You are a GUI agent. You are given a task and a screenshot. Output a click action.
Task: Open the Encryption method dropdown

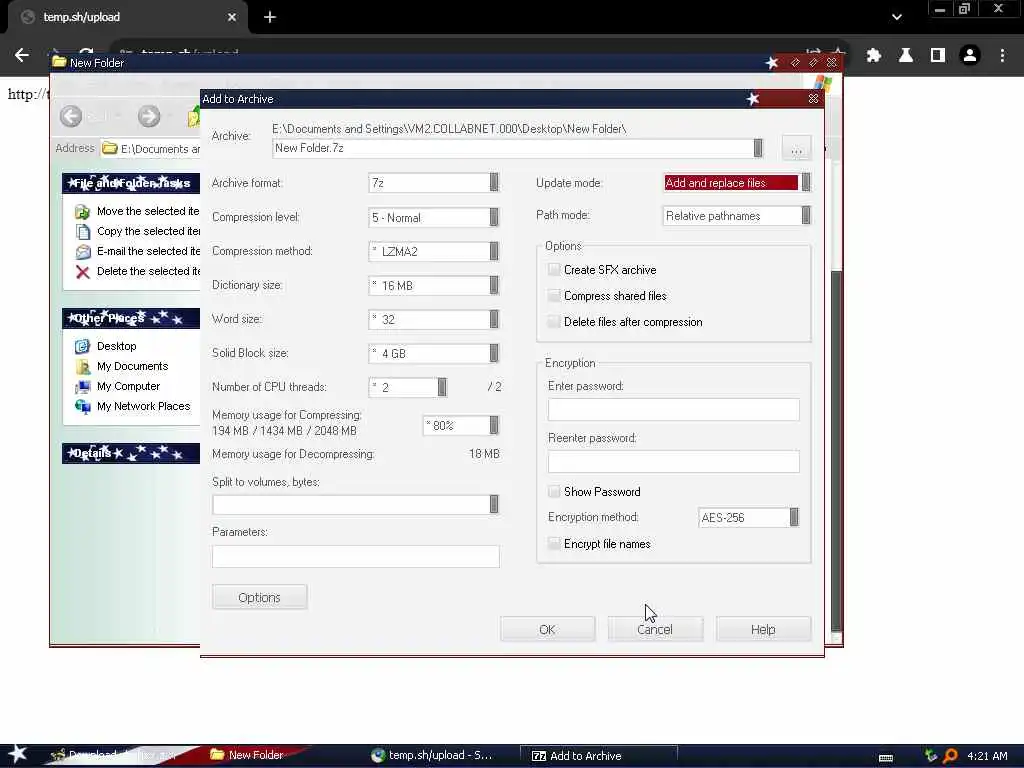794,517
